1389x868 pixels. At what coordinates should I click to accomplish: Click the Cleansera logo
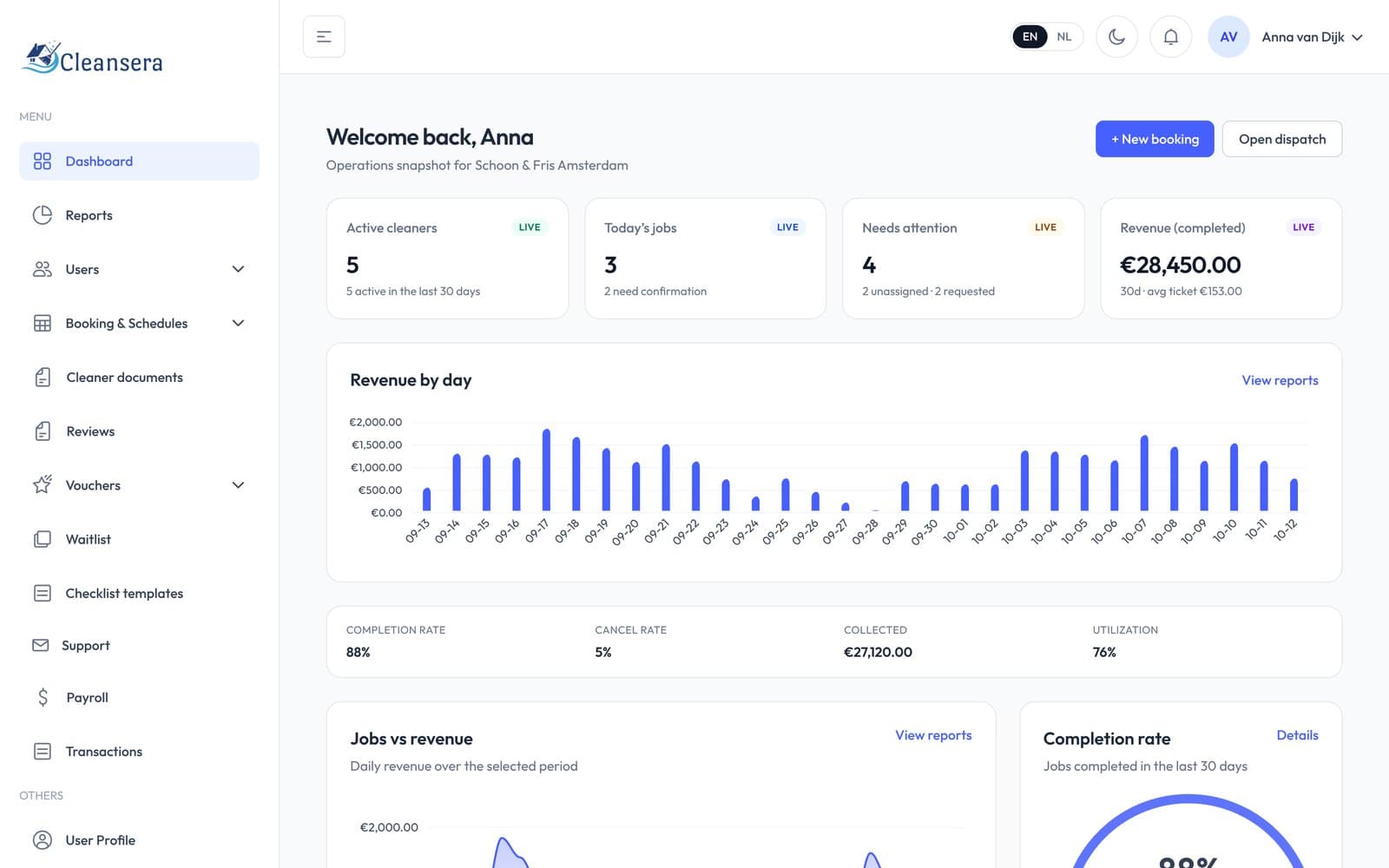tap(92, 58)
